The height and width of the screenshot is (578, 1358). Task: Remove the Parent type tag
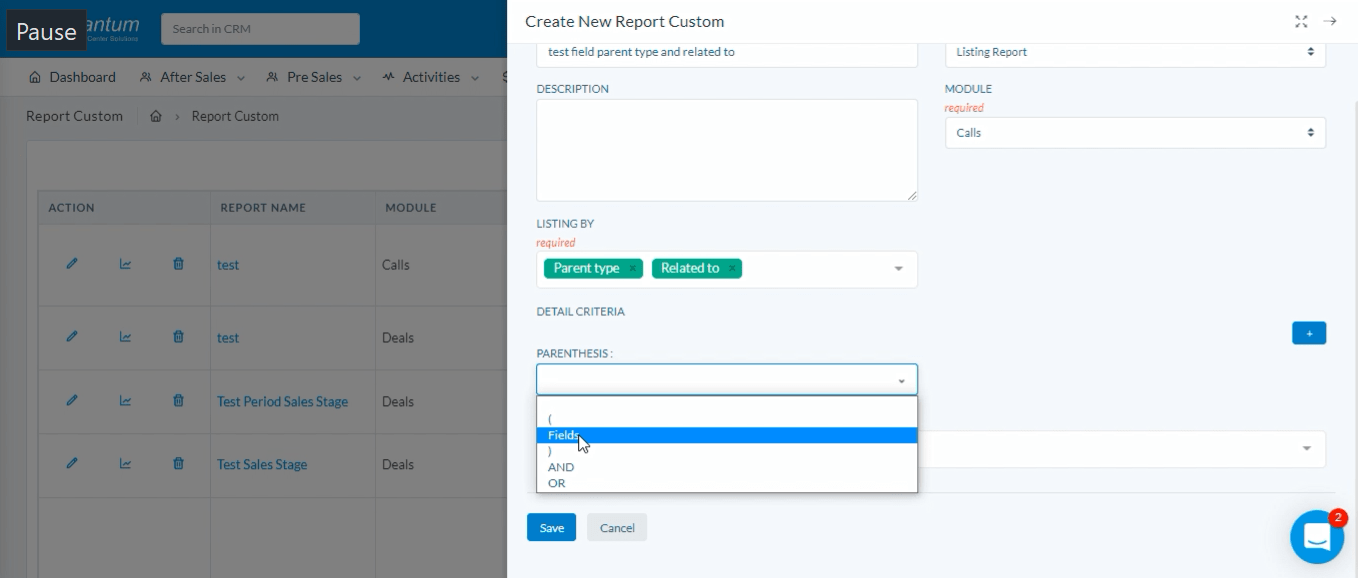pos(633,268)
